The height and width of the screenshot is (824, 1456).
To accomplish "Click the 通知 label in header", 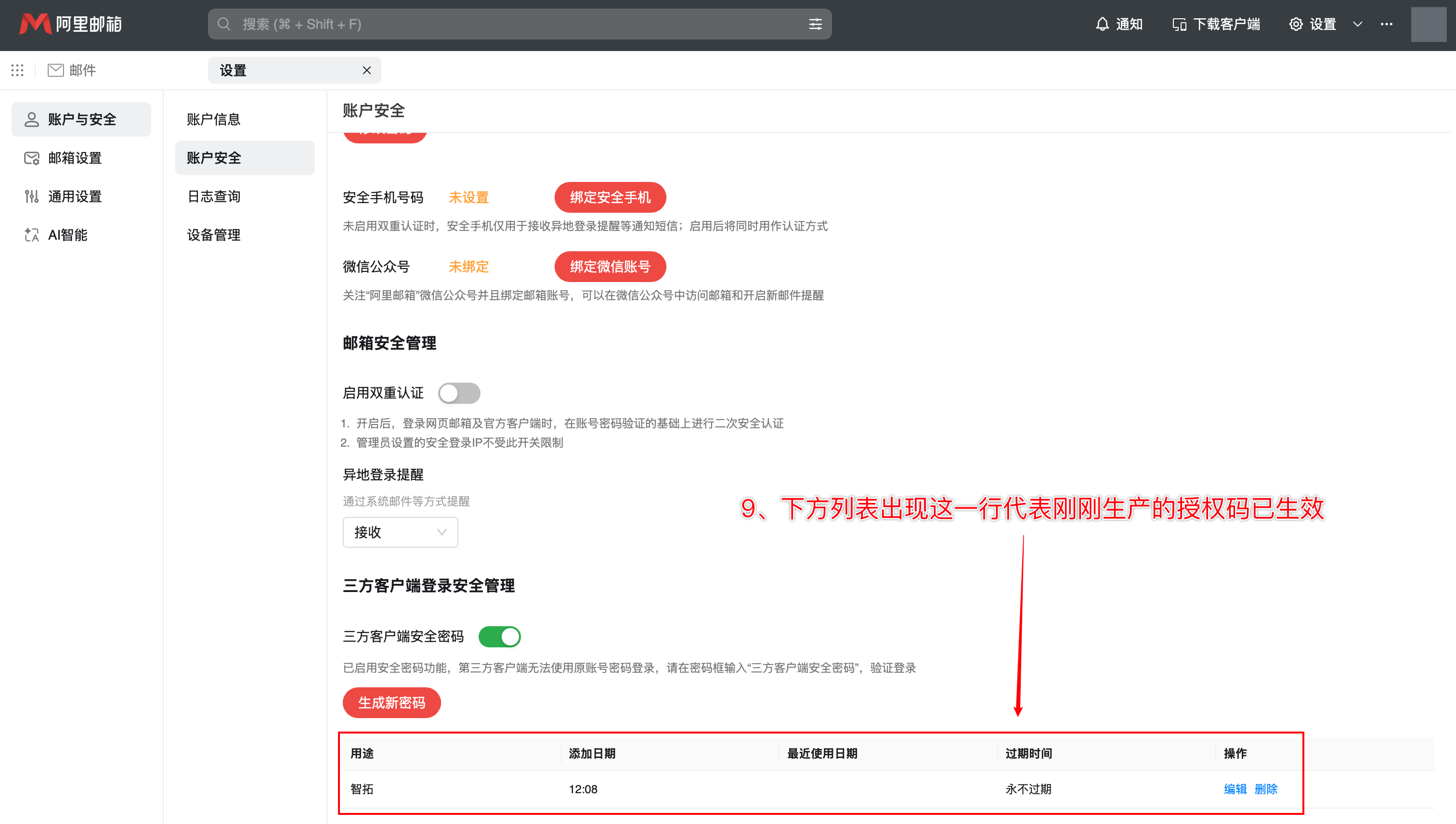I will [x=1129, y=24].
